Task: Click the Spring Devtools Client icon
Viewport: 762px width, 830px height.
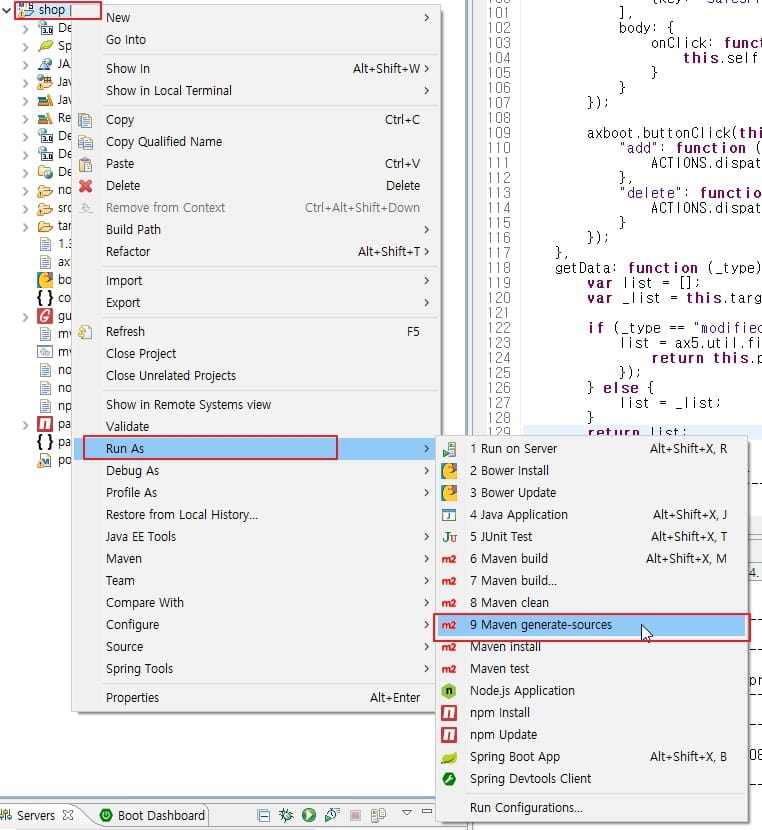Action: coord(449,779)
